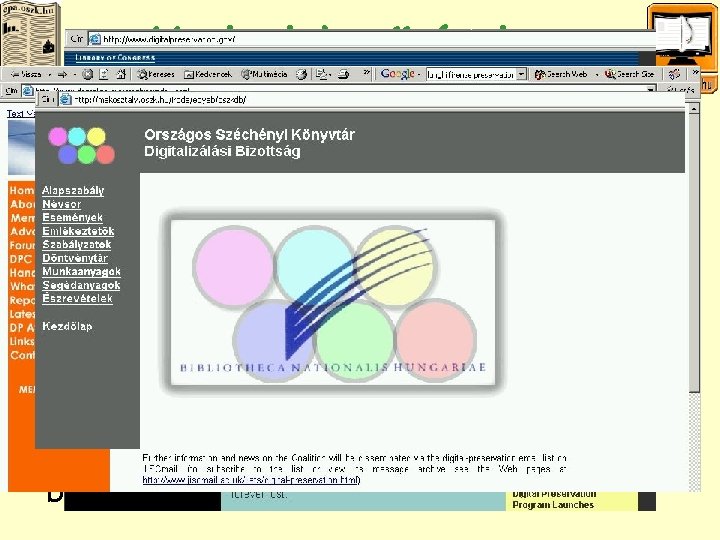Image resolution: width=720 pixels, height=540 pixels.
Task: Open the jiscmail.ac.uk digital-preservation link
Action: point(251,480)
